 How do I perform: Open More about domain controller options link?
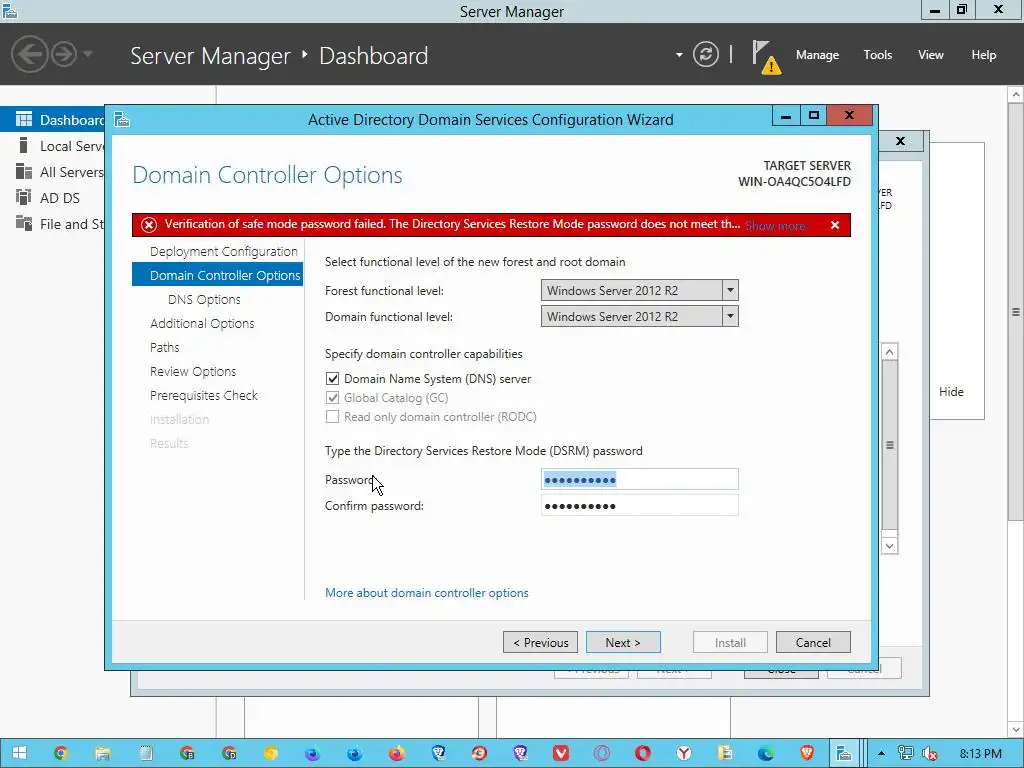[x=426, y=593]
